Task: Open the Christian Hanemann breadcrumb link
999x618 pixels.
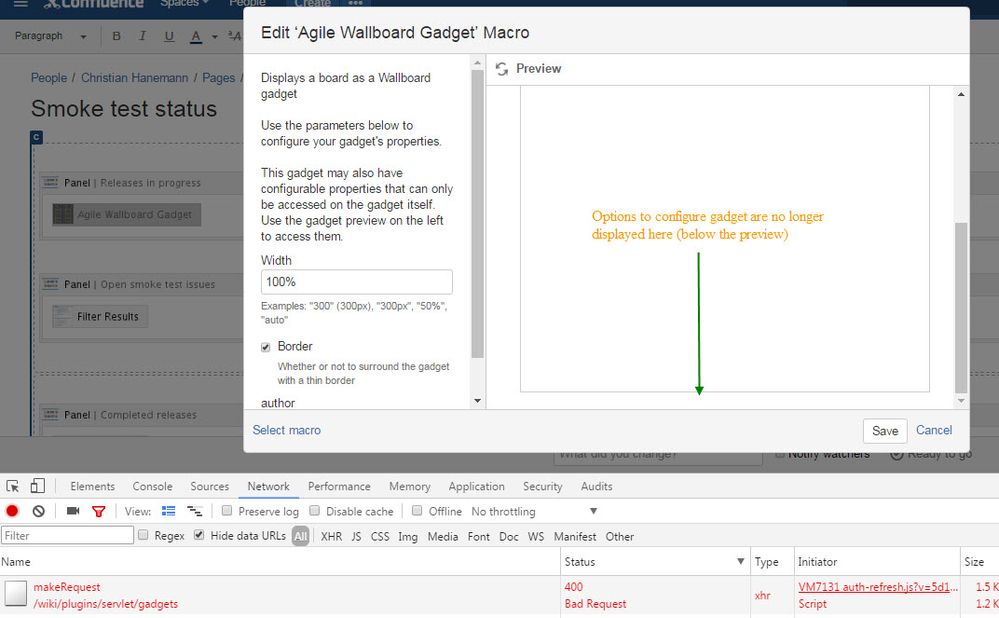Action: [134, 78]
